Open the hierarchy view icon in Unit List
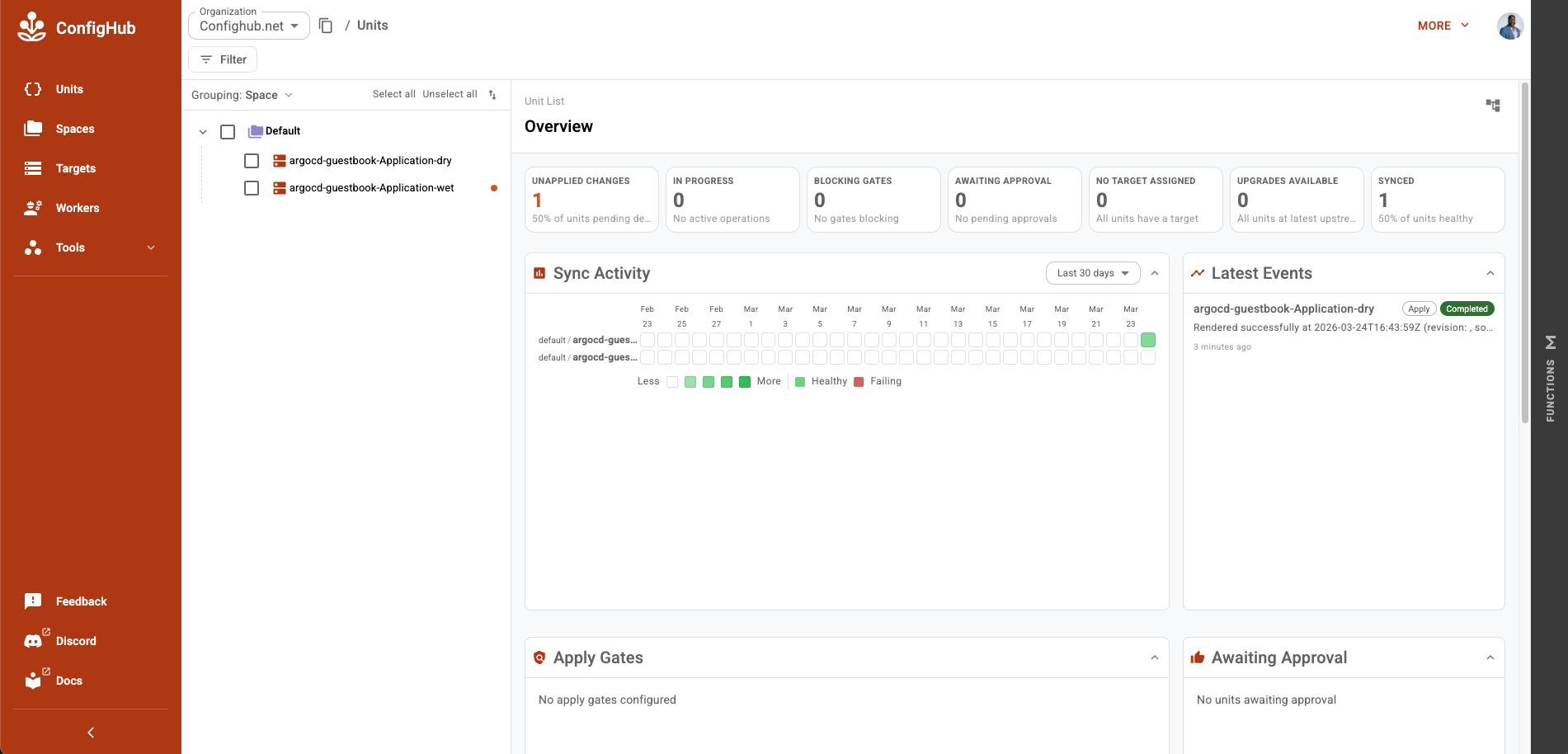Viewport: 1568px width, 754px height. click(1493, 106)
